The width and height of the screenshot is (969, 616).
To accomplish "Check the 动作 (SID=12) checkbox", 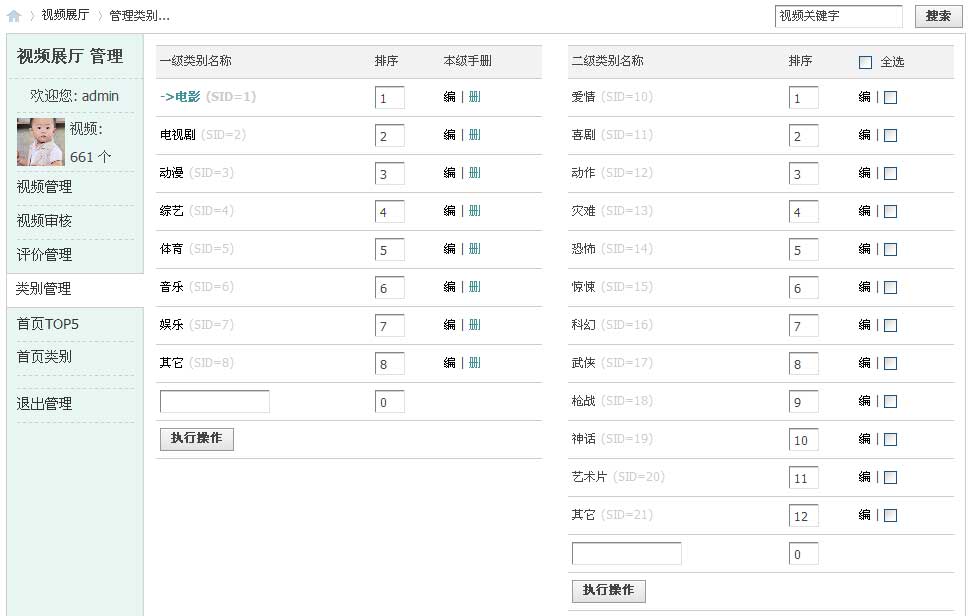I will click(x=891, y=174).
